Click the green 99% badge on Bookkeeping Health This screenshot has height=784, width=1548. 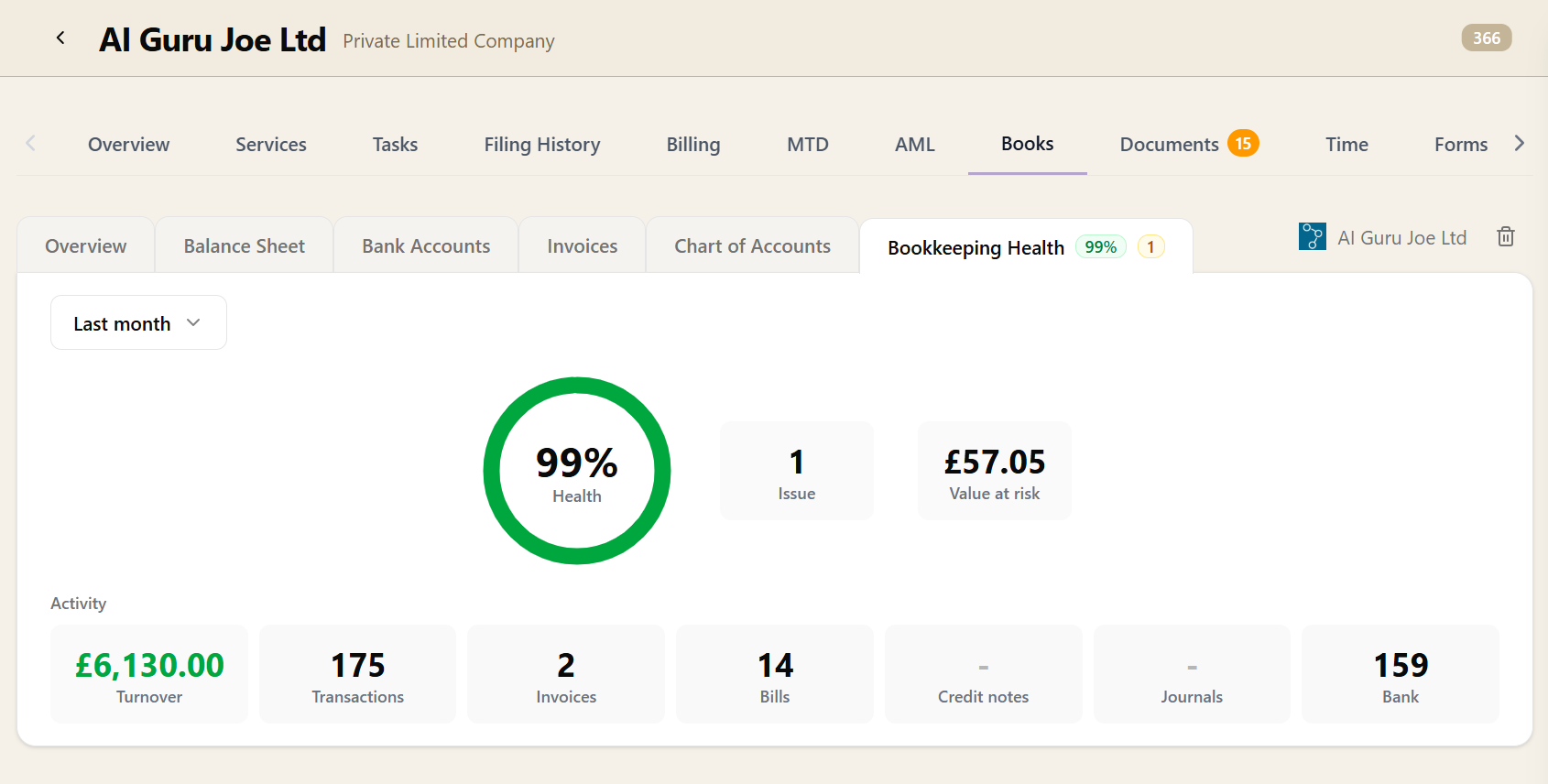pyautogui.click(x=1100, y=247)
